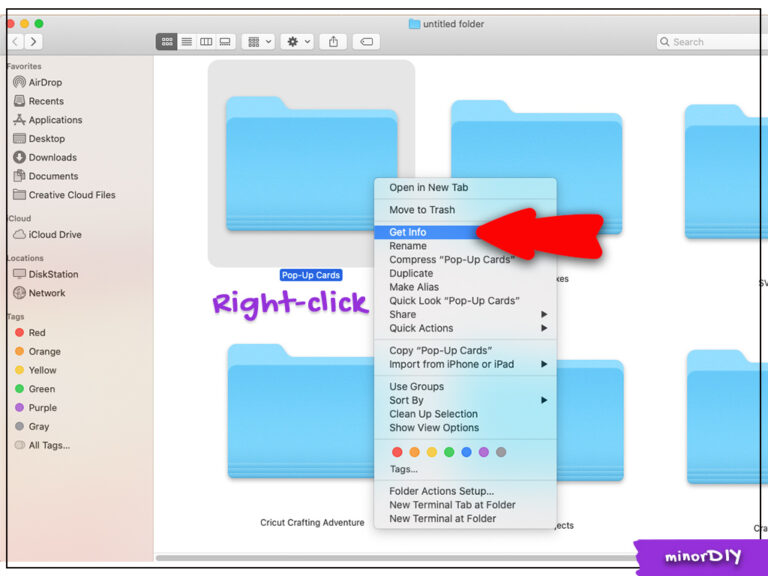Go forward with the forward arrow

coord(33,42)
